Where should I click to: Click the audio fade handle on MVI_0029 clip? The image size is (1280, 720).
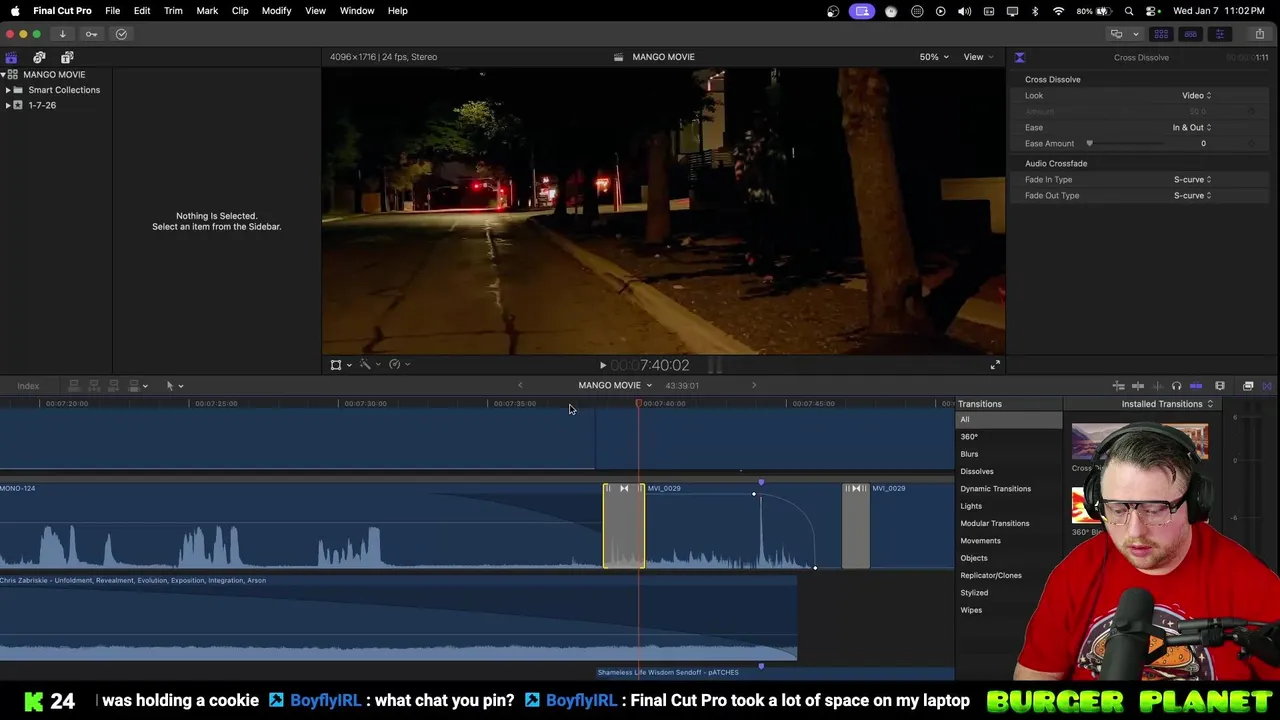point(754,494)
